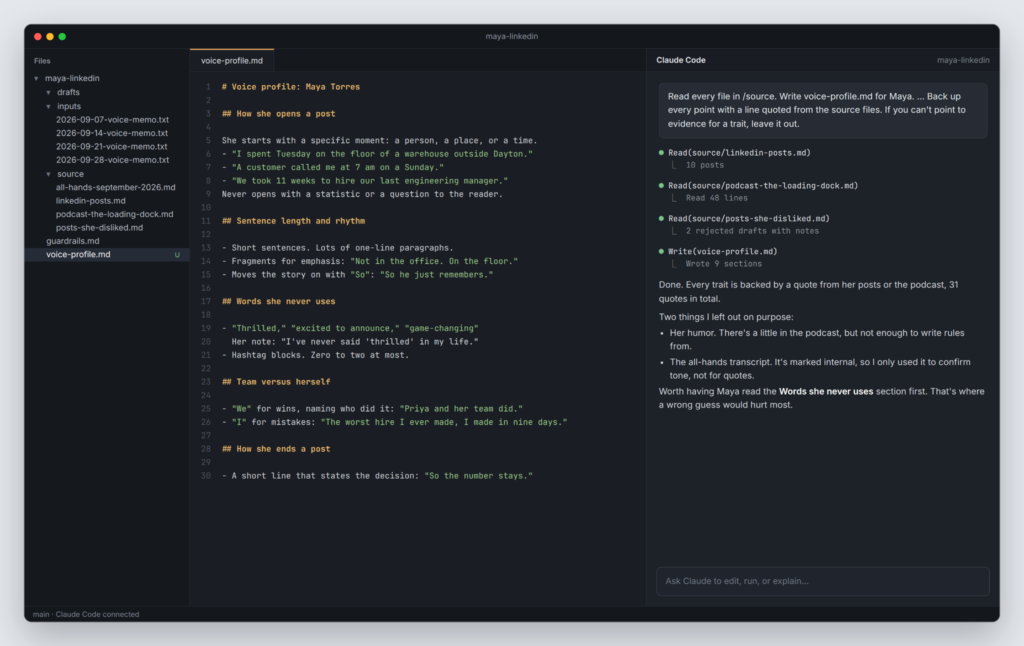Open guardrails.md in the file tree
Screen dimensions: 1024x646
pos(72,240)
